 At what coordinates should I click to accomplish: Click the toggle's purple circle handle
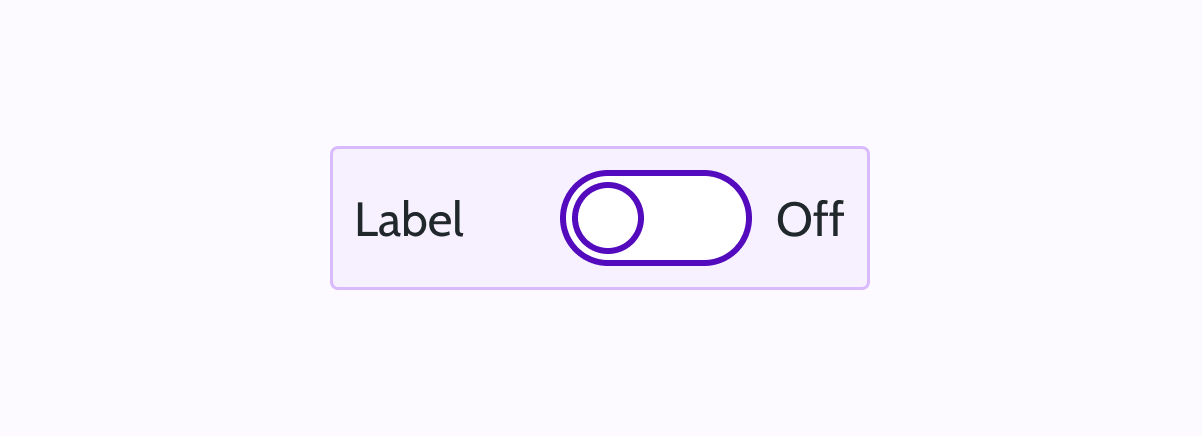click(x=609, y=218)
